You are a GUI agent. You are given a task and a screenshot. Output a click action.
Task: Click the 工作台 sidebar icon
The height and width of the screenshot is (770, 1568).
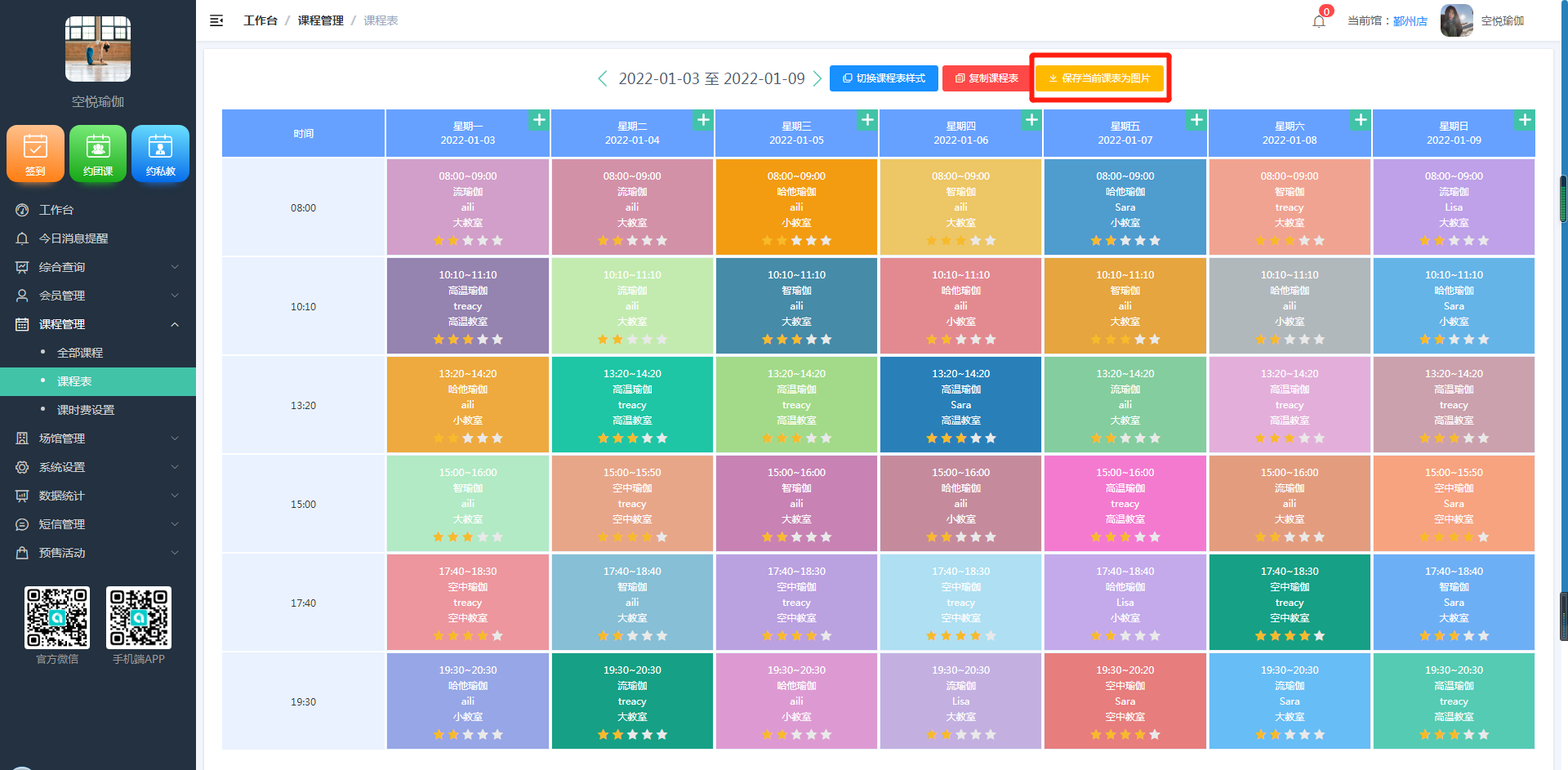point(22,210)
